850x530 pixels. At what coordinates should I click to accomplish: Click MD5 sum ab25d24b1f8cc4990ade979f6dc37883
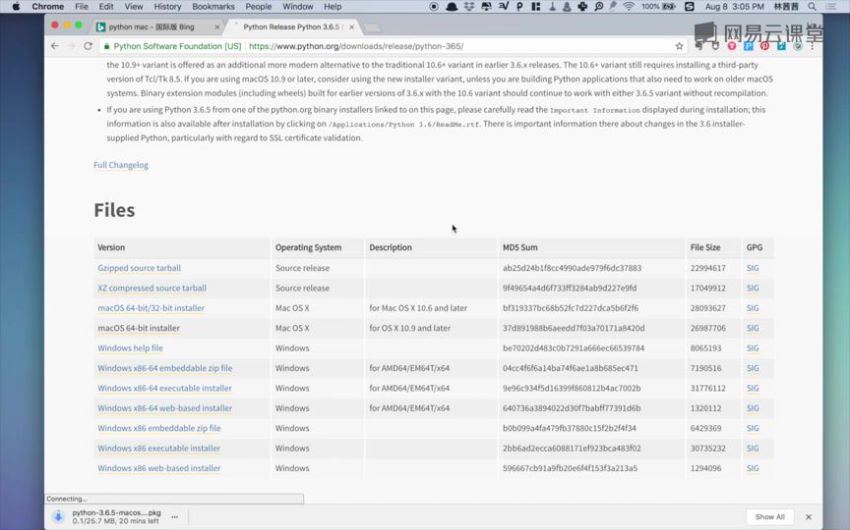click(x=572, y=268)
